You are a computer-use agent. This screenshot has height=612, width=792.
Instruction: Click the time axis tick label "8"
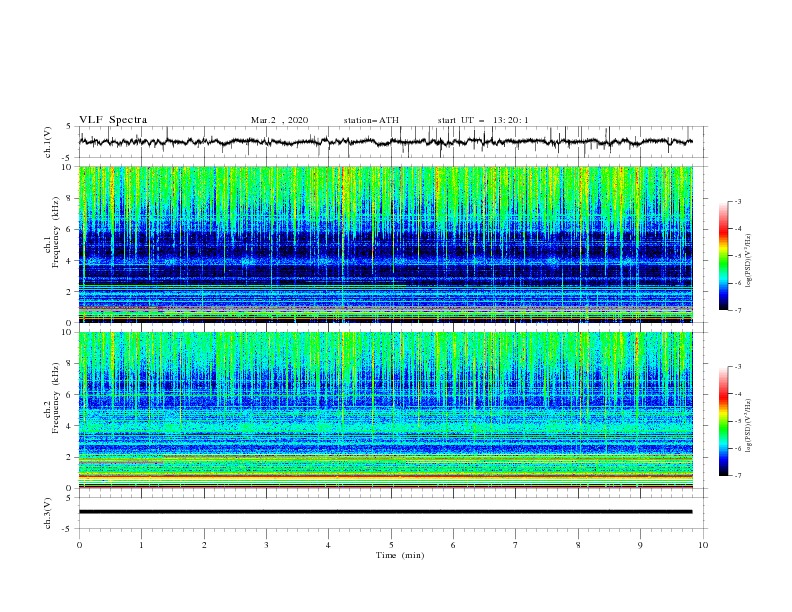click(578, 545)
